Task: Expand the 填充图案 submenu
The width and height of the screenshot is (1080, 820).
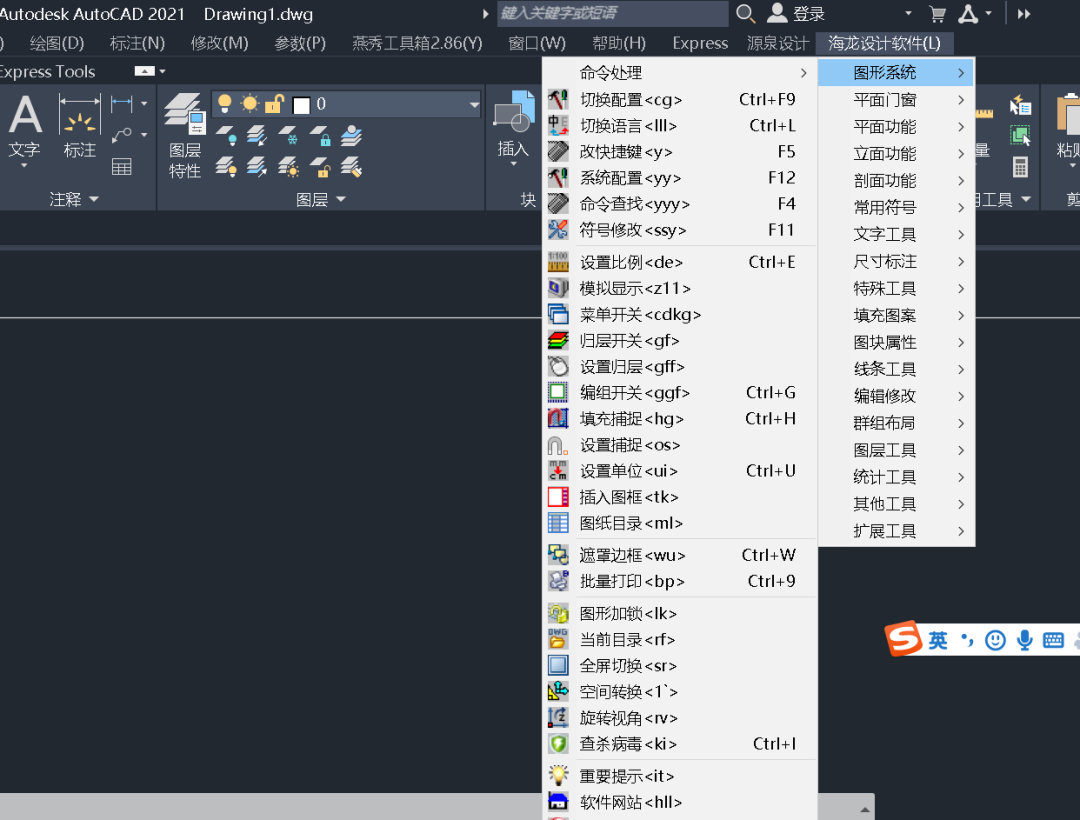Action: pyautogui.click(x=896, y=315)
